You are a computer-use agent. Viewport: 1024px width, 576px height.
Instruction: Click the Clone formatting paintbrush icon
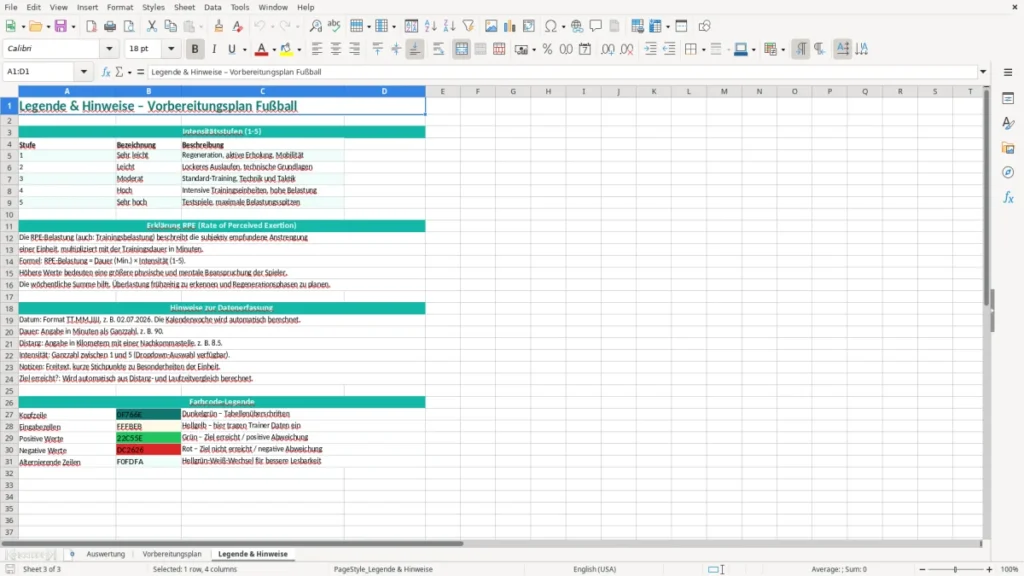coord(219,26)
